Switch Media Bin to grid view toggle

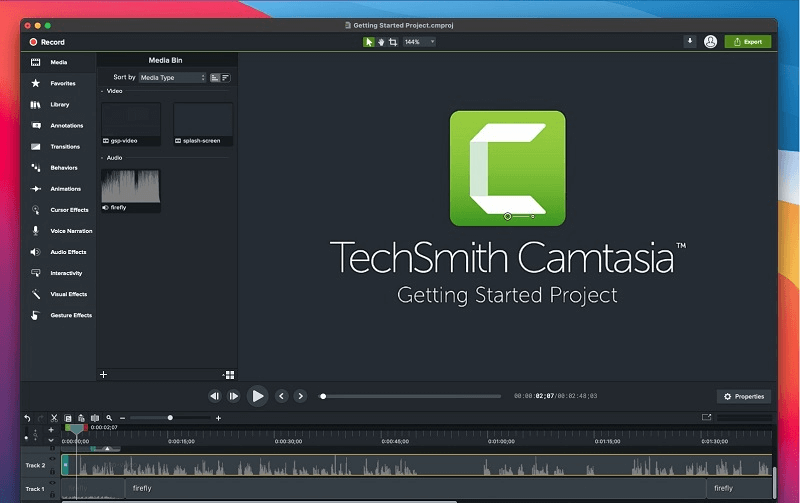click(230, 375)
